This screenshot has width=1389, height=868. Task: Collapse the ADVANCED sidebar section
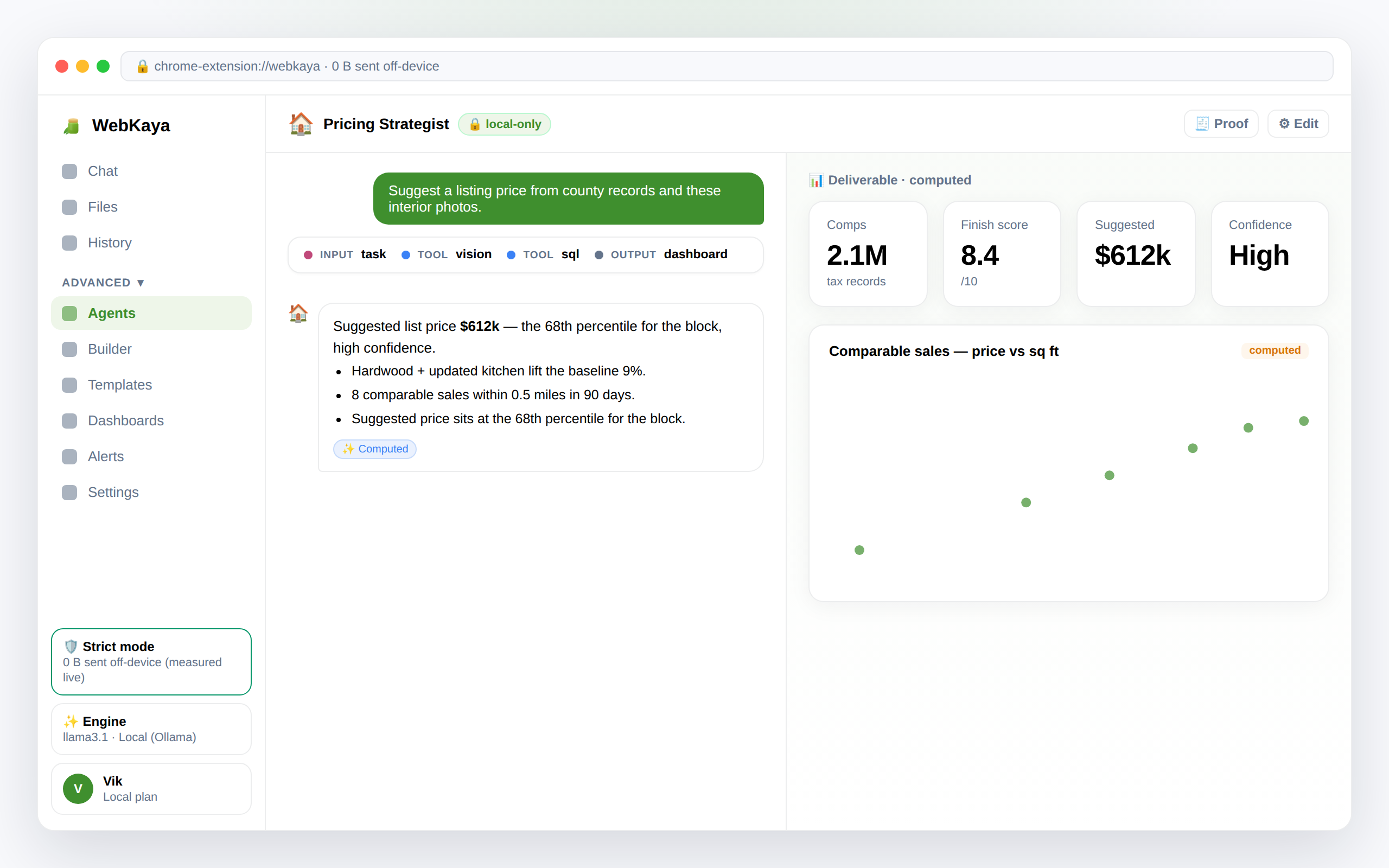103,283
